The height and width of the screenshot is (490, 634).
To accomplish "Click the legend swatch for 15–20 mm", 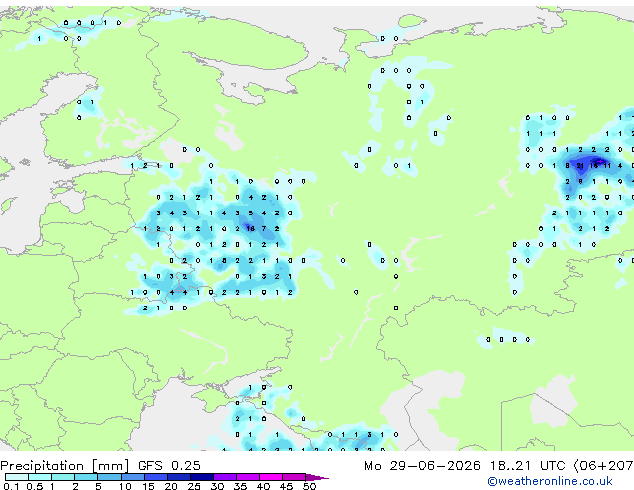I will [x=155, y=477].
